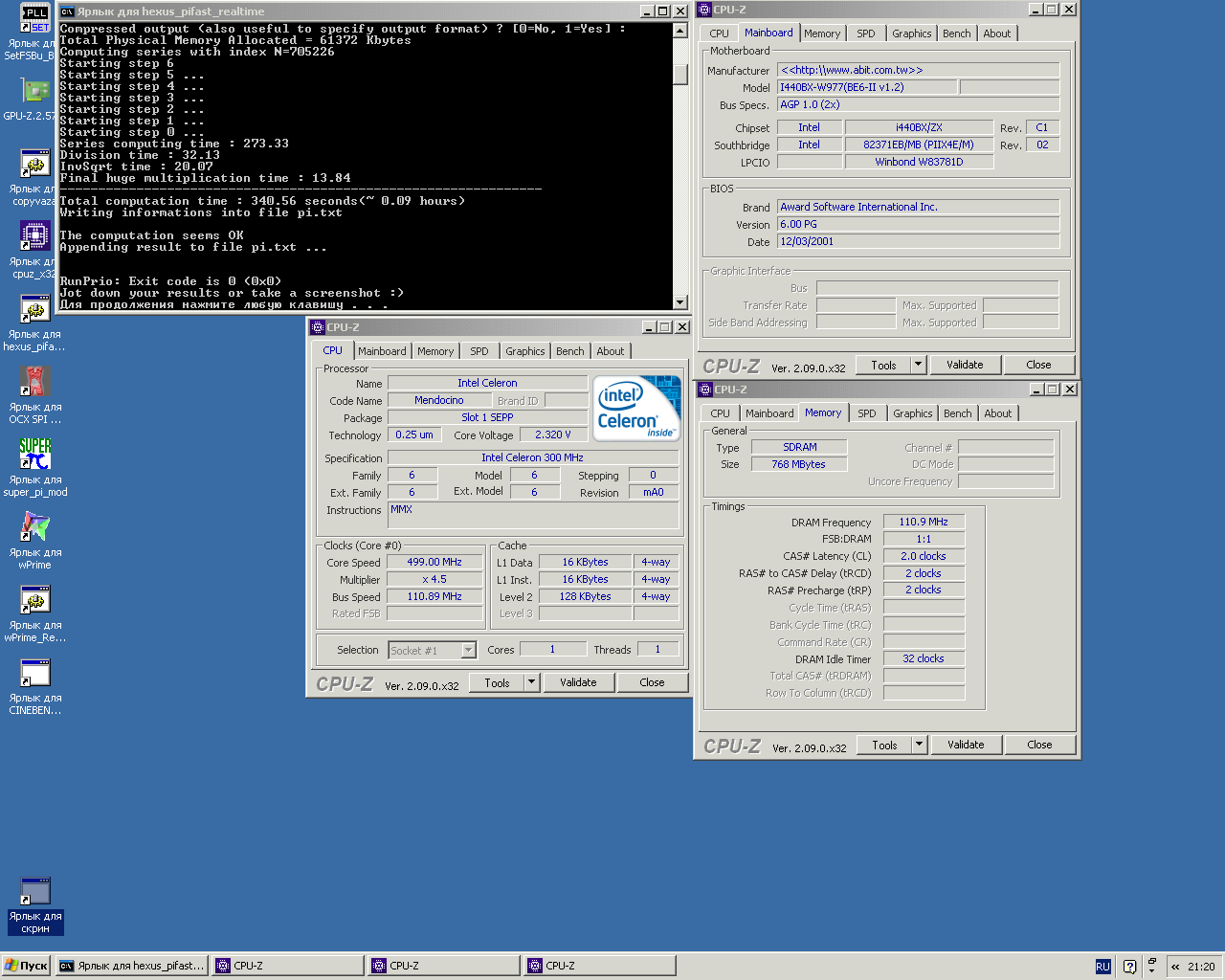Click the question-mark help icon in taskbar
1225x980 pixels.
click(1129, 967)
